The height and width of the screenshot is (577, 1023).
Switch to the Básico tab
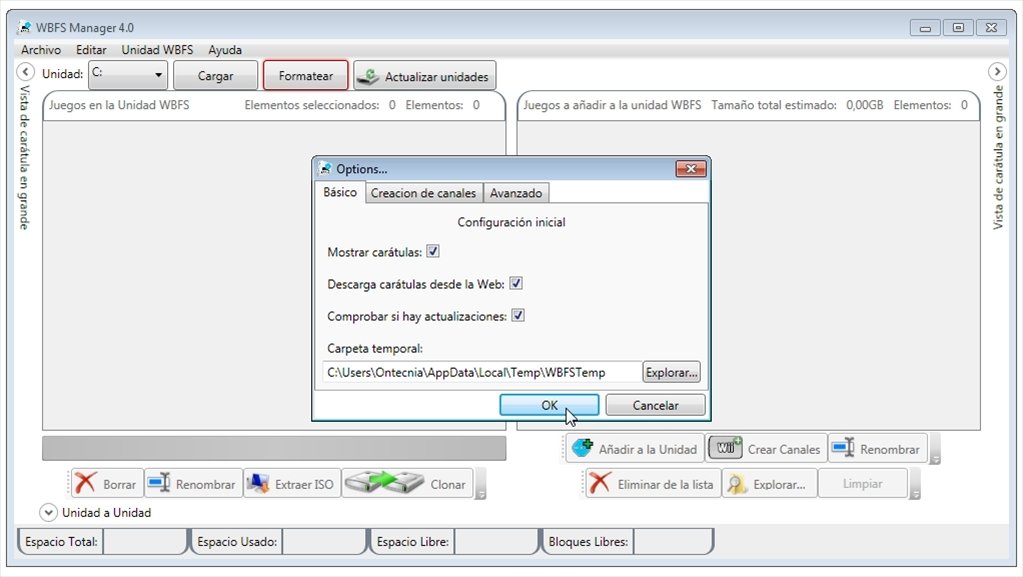coord(340,193)
